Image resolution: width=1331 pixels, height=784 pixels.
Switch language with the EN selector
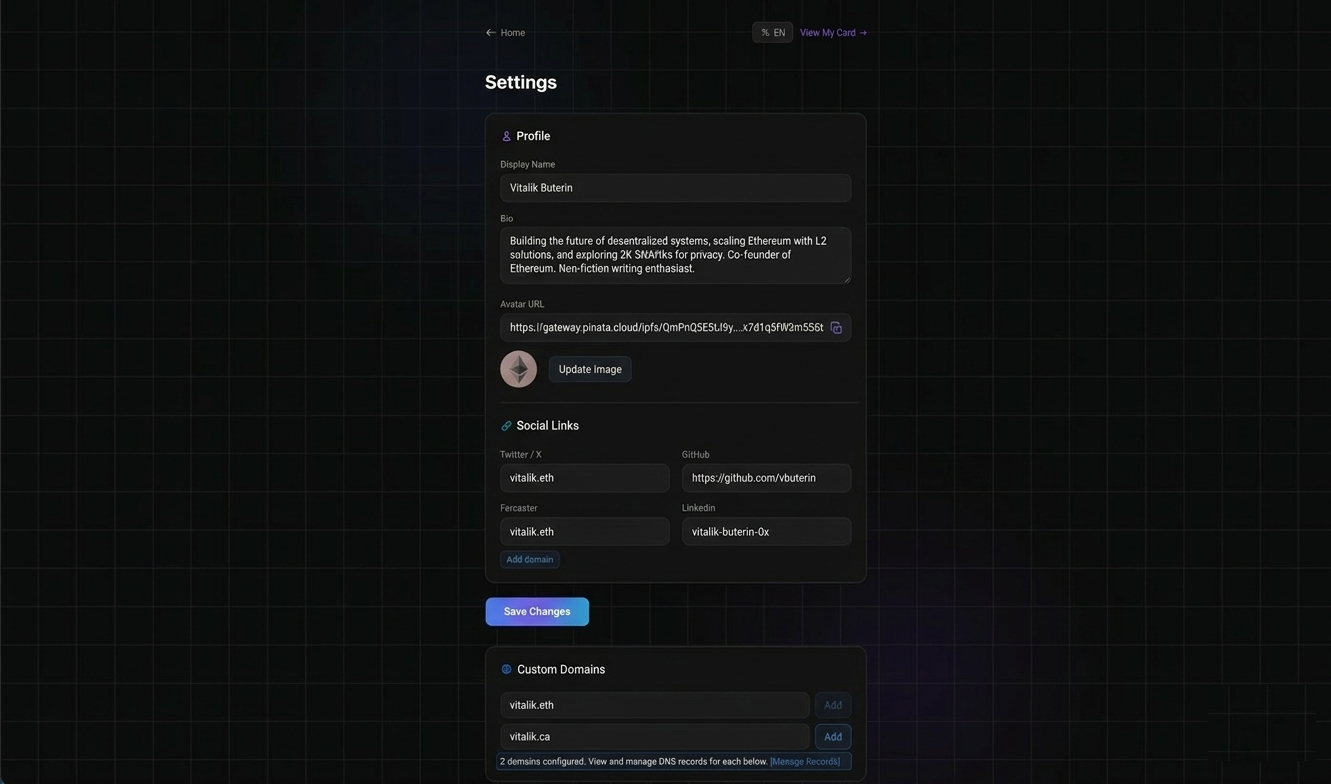771,32
